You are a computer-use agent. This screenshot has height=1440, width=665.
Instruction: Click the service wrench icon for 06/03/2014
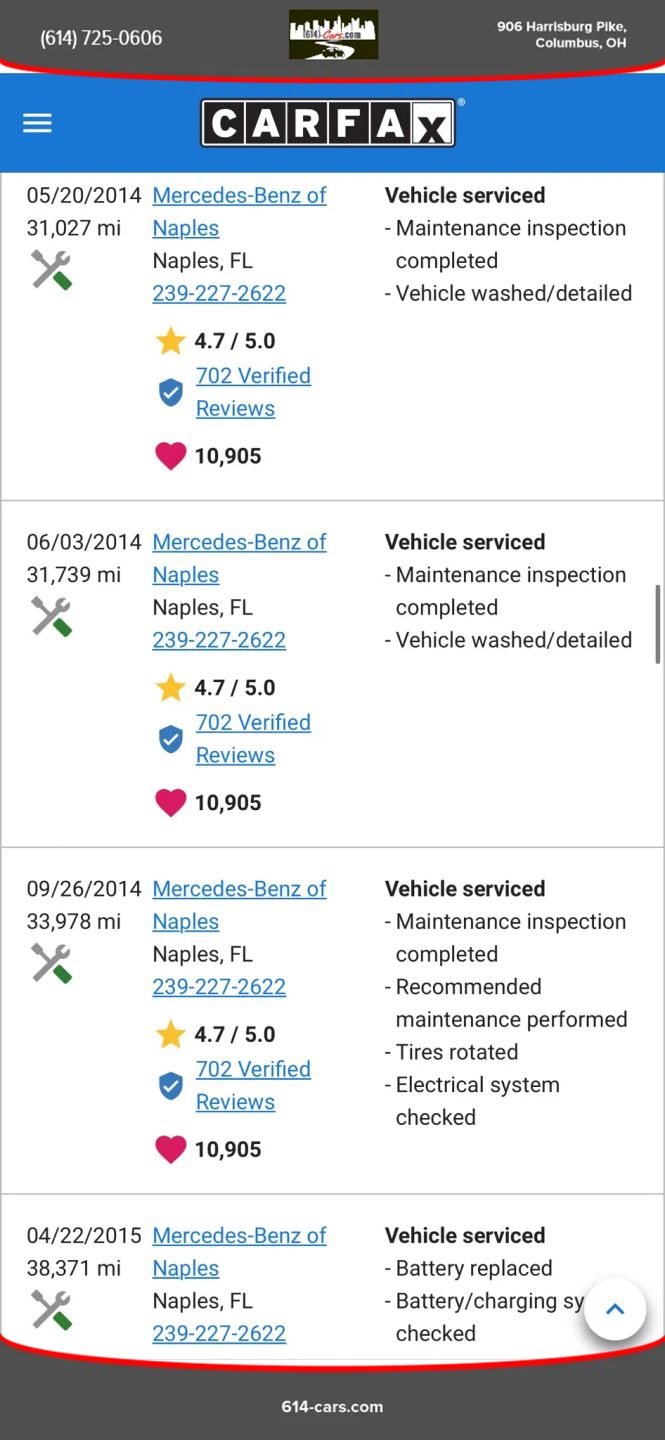(51, 617)
